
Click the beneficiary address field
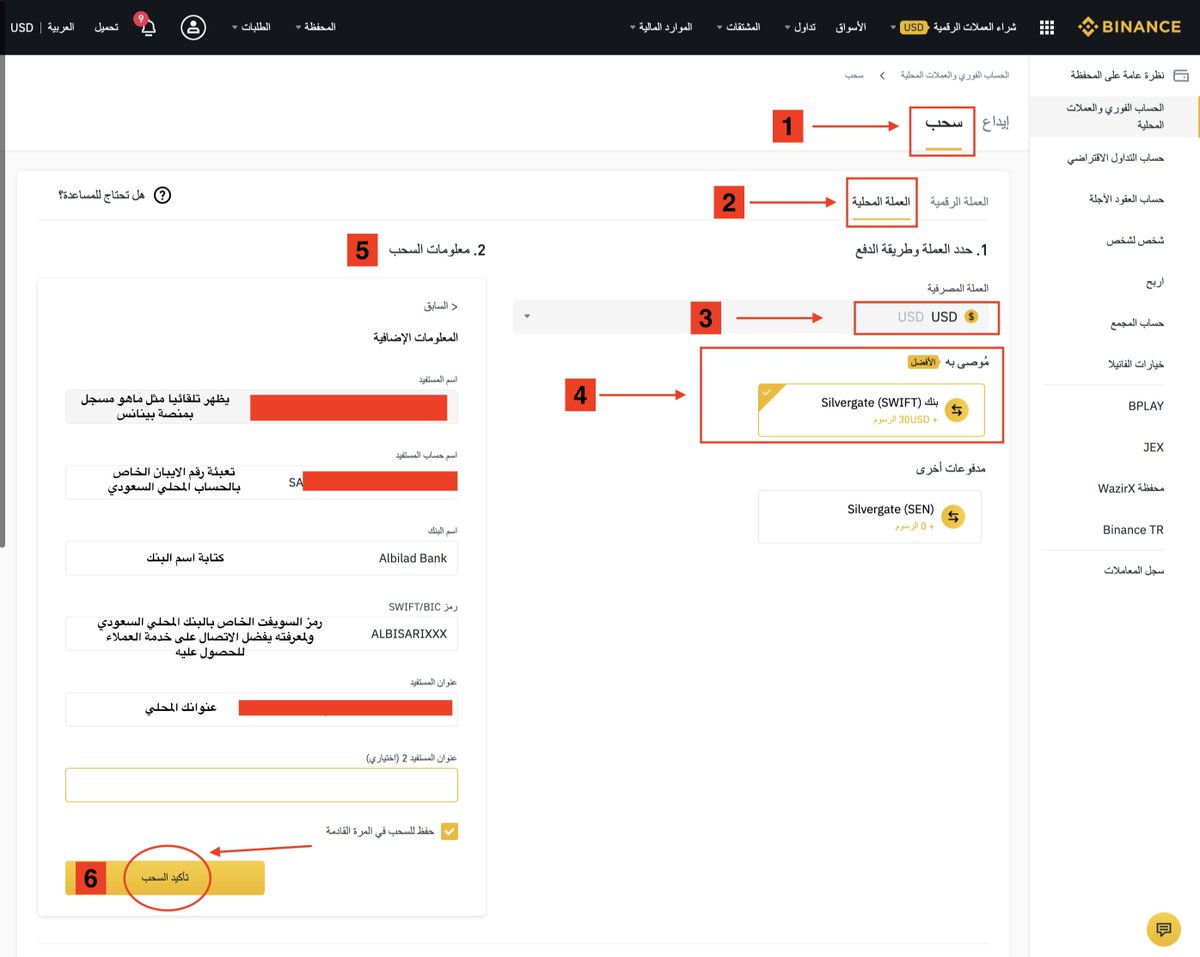(x=261, y=709)
